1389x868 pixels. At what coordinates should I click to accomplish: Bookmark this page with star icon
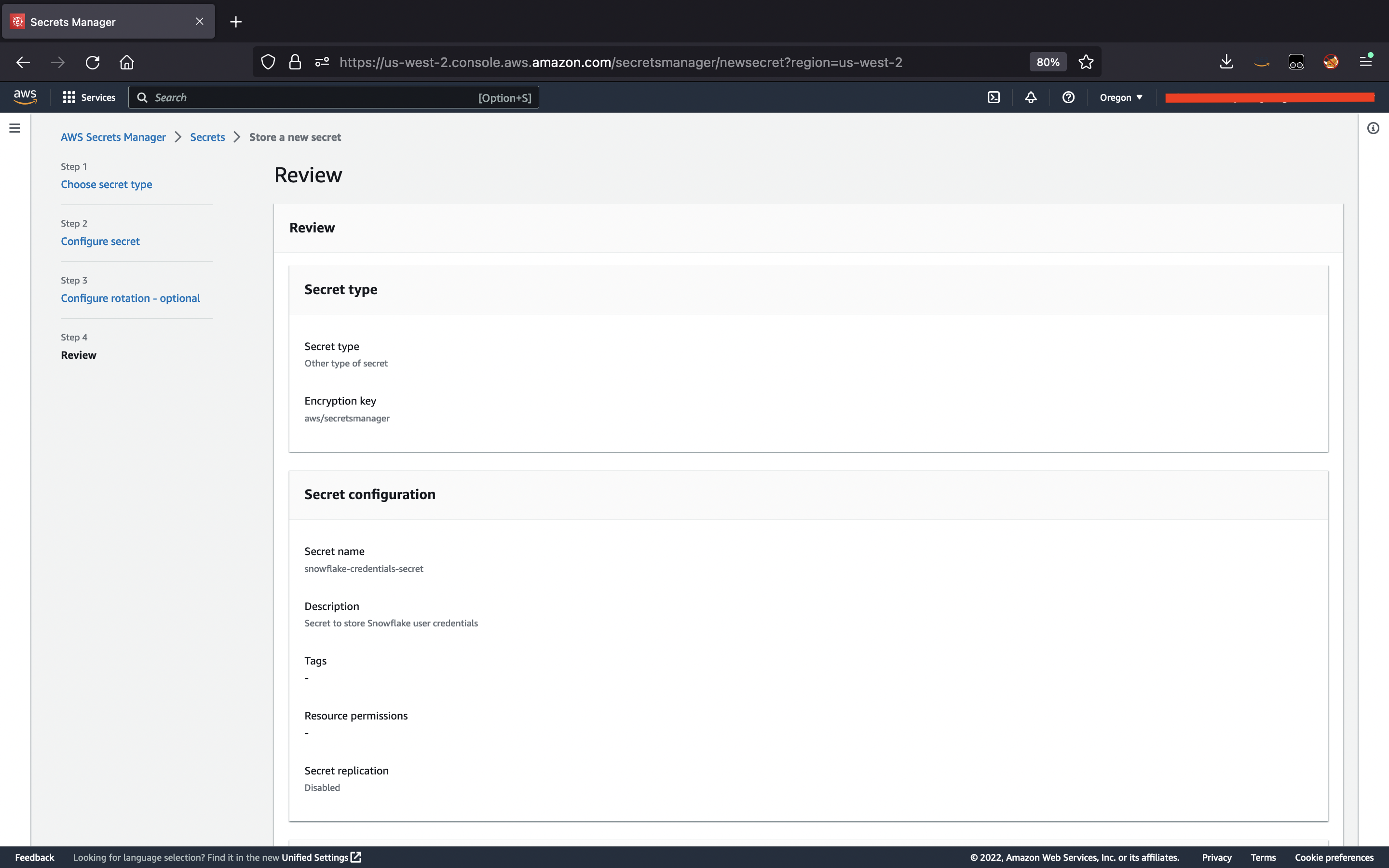[1085, 62]
